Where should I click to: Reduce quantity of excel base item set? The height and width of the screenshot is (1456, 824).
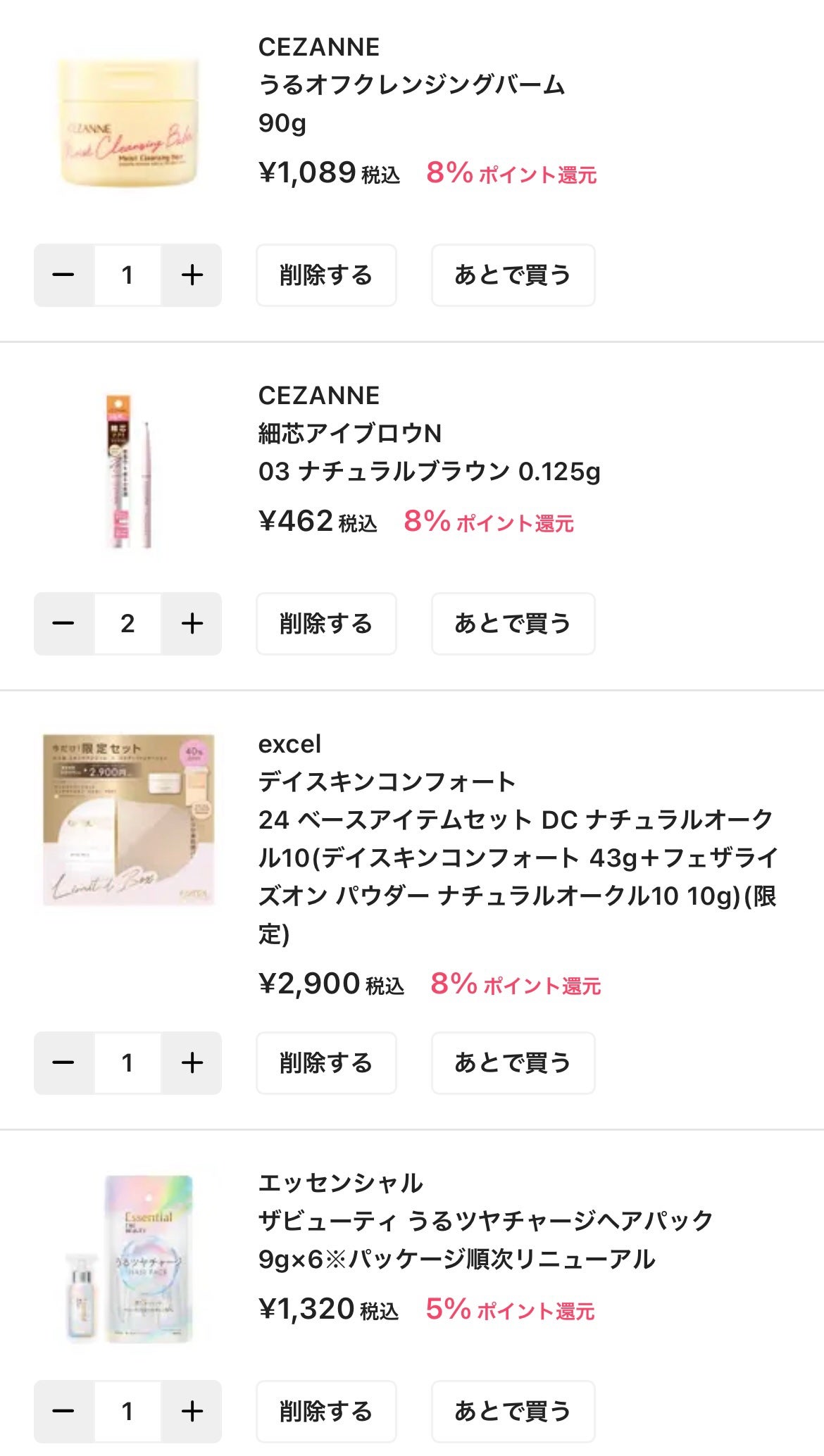click(63, 1063)
